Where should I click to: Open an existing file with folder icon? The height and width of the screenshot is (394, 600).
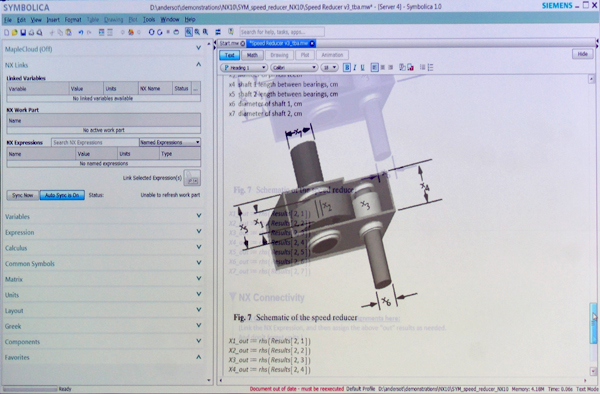point(15,33)
